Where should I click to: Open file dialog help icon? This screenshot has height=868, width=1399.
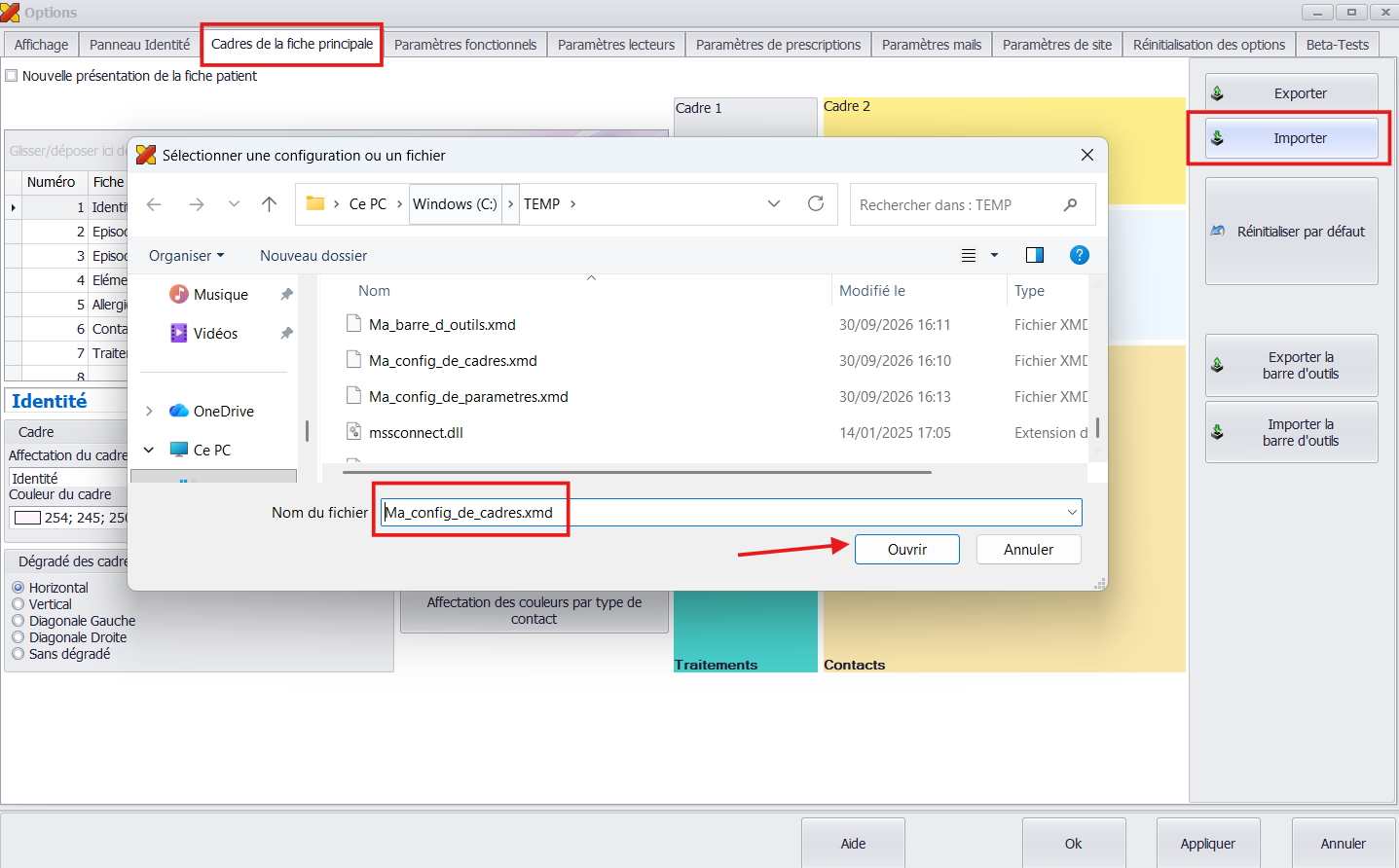pyautogui.click(x=1079, y=255)
